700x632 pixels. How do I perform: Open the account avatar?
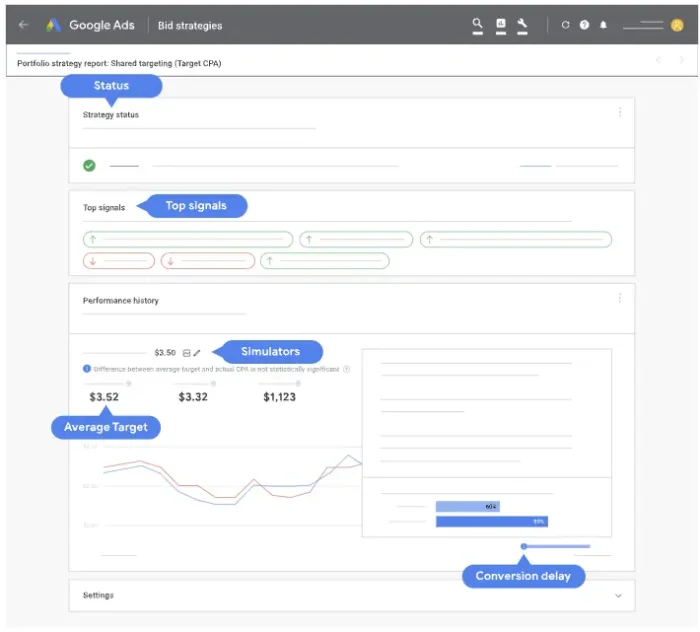[x=677, y=25]
